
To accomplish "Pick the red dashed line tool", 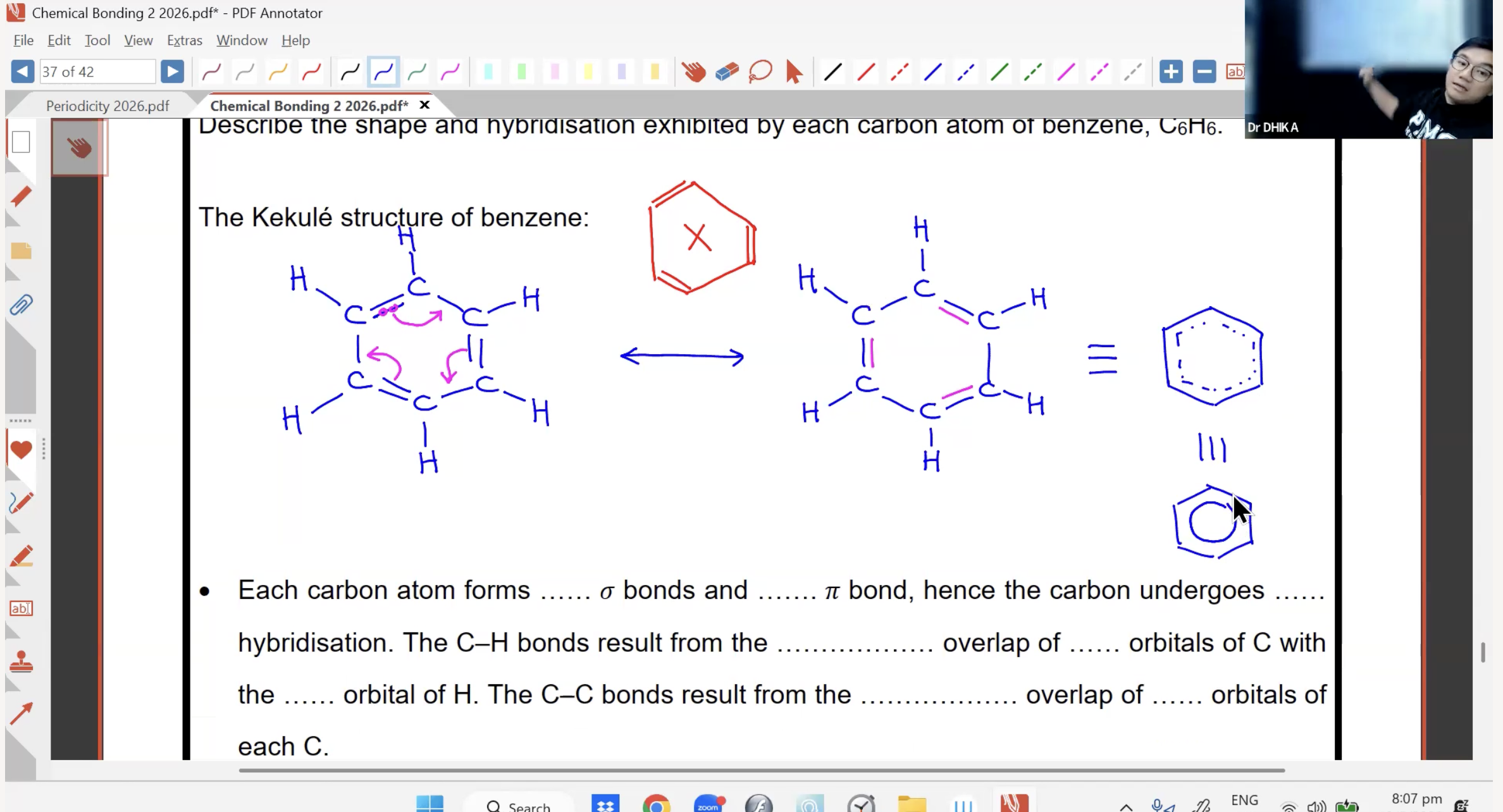I will (899, 71).
